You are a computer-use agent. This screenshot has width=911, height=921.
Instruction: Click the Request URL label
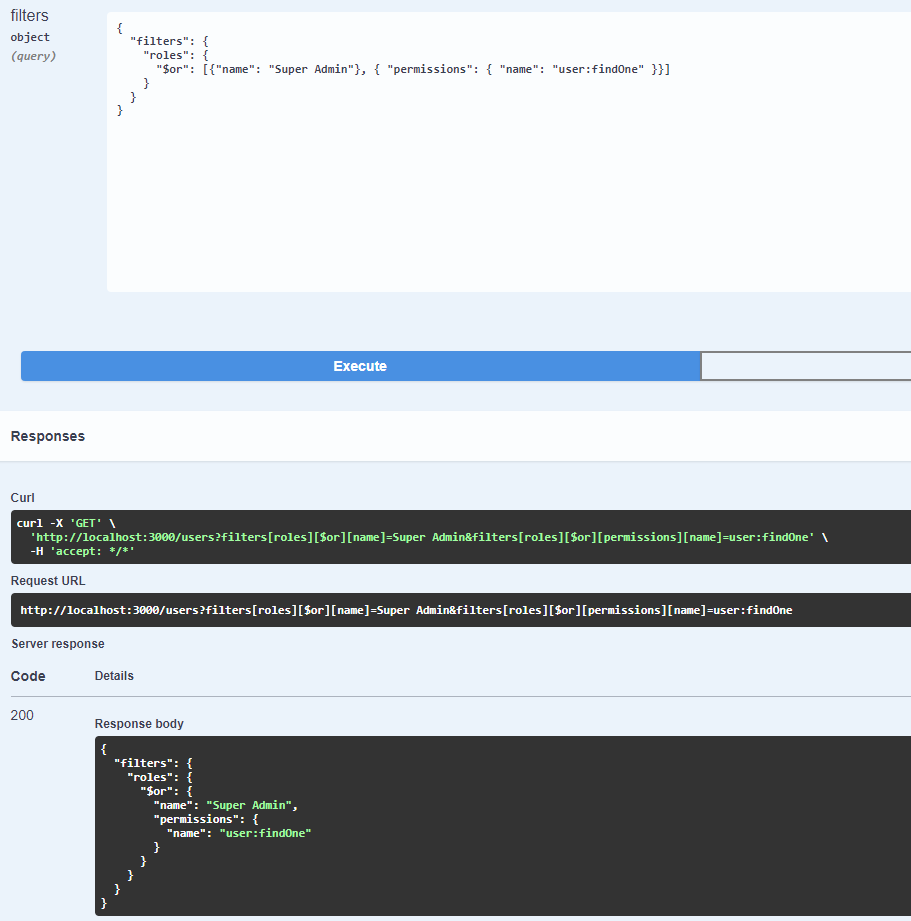(x=48, y=580)
